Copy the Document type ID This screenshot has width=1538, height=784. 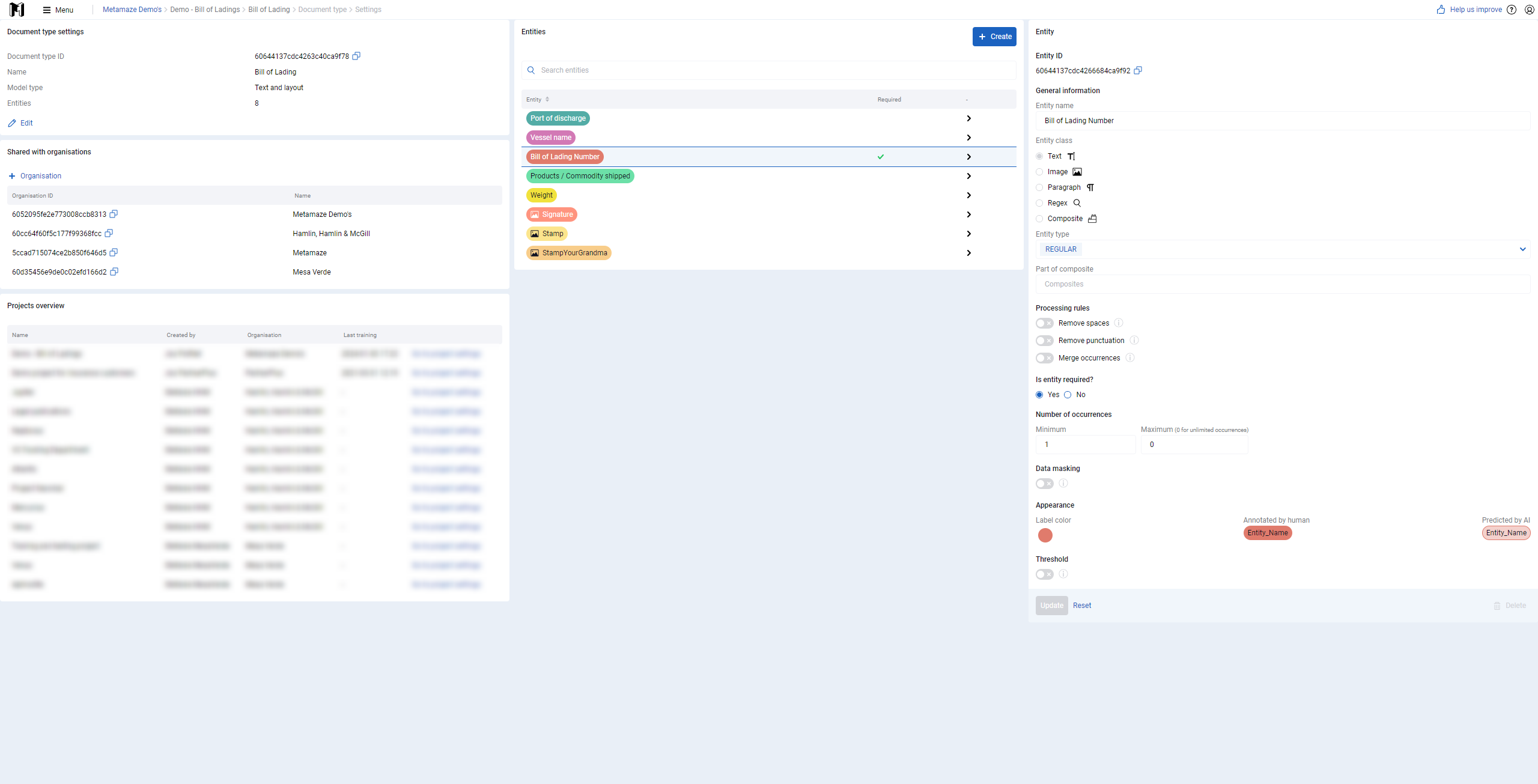(x=356, y=56)
